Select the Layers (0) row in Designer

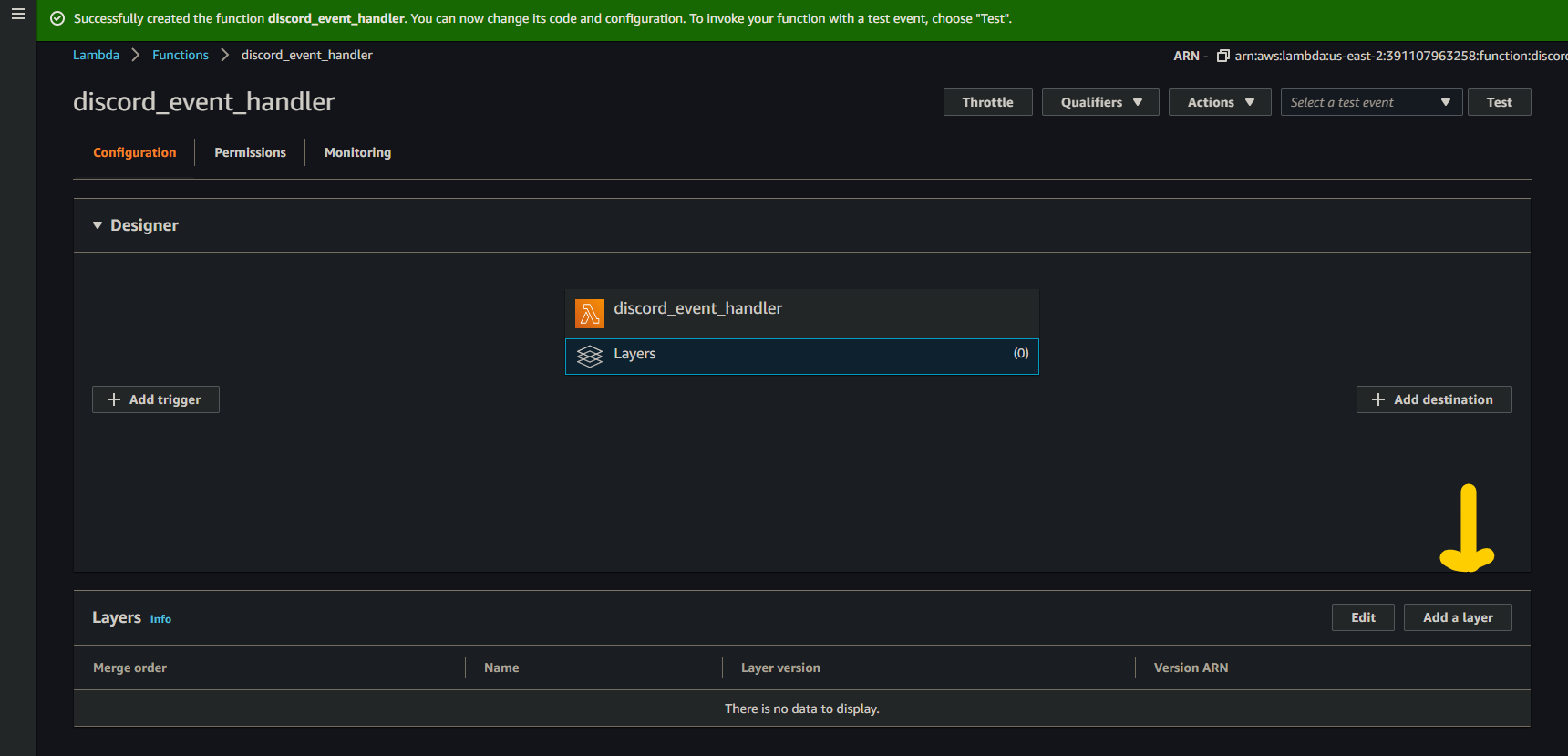(802, 357)
